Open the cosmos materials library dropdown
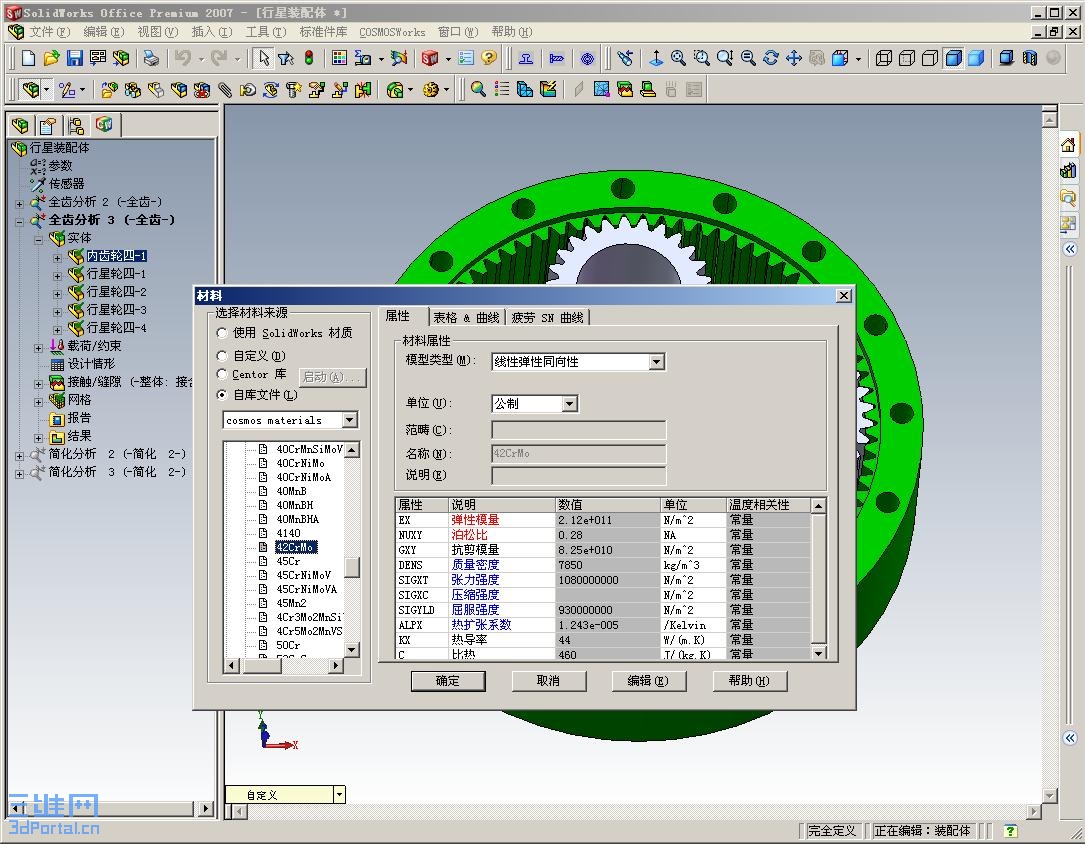The height and width of the screenshot is (844, 1085). tap(350, 420)
